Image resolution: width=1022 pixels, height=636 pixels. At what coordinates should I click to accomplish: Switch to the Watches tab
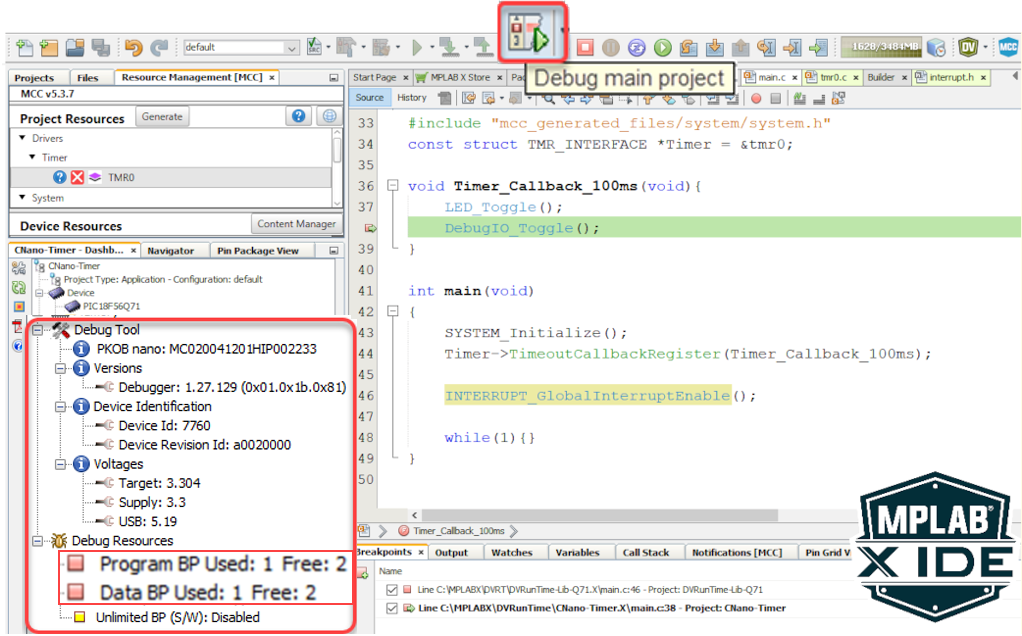511,552
